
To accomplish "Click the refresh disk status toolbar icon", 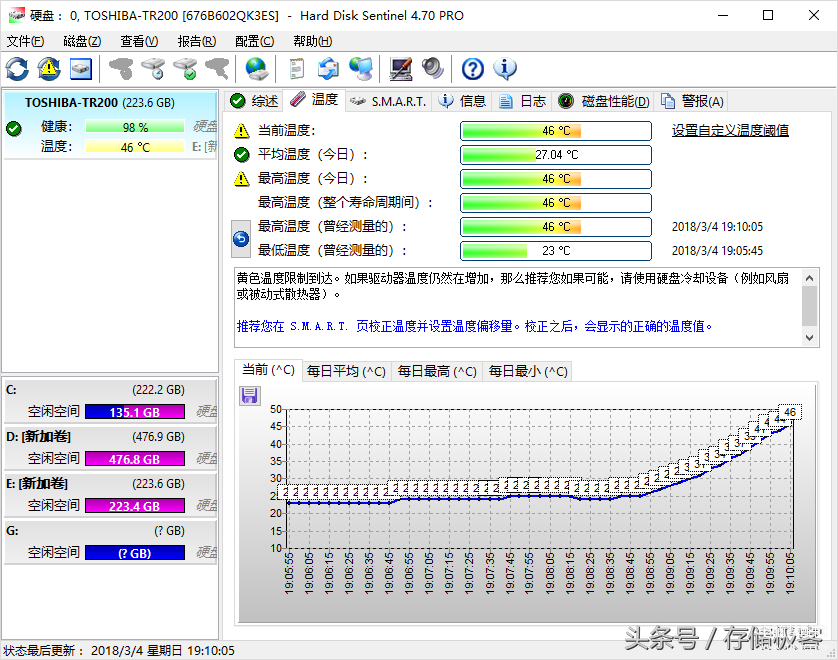I will 17,69.
